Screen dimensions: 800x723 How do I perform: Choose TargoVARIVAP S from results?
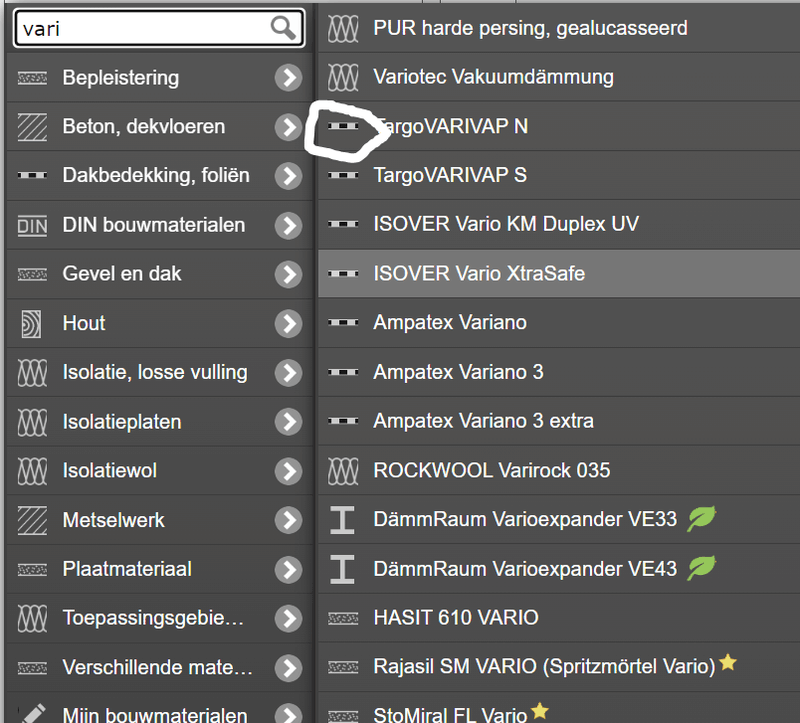[x=559, y=175]
